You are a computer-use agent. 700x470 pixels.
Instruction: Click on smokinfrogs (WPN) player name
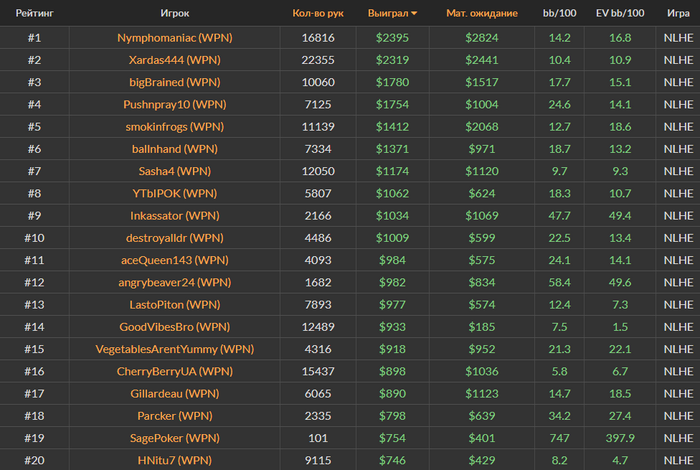(175, 127)
